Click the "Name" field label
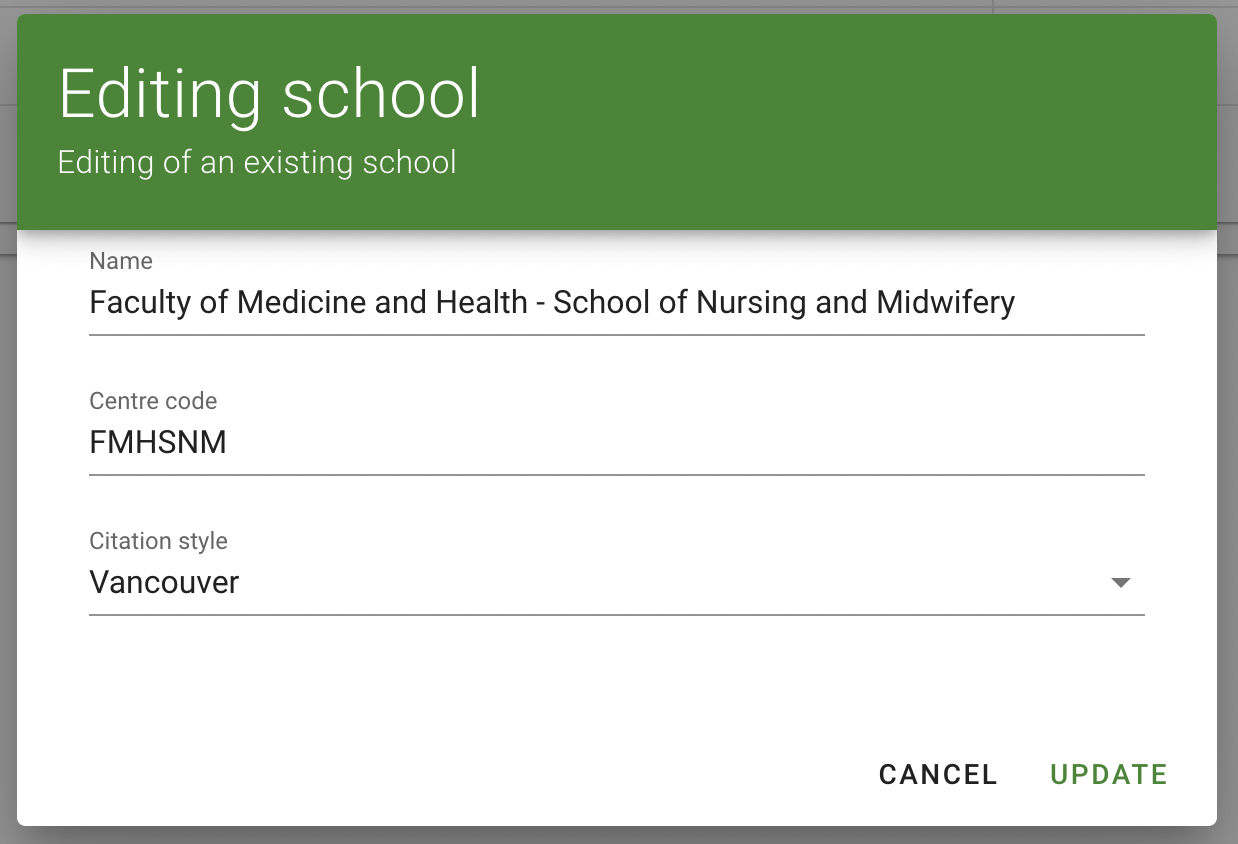Screen dimensions: 1238x844 click(x=121, y=261)
